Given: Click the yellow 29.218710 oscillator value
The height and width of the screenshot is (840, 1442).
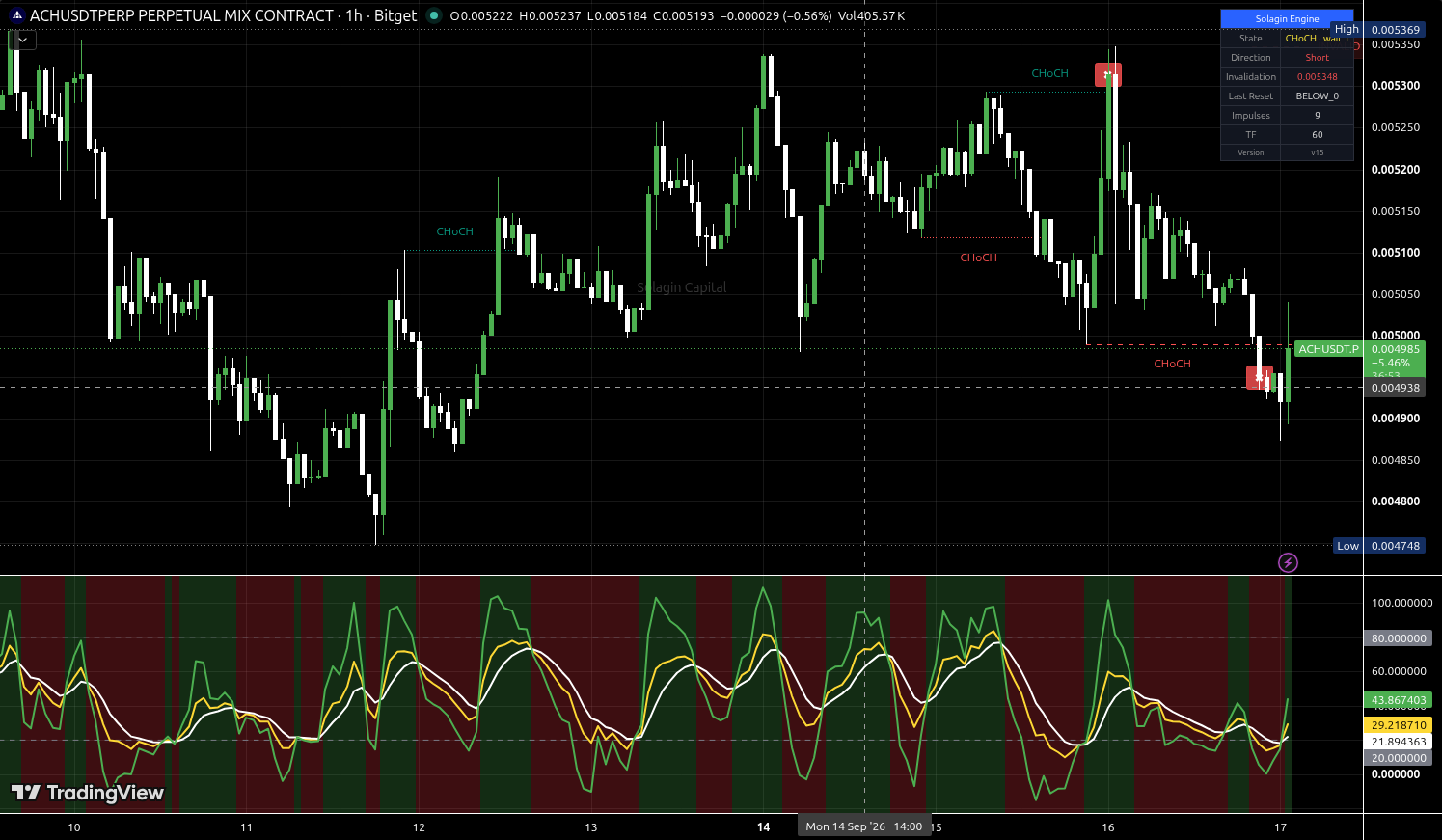Looking at the screenshot, I should pos(1399,725).
